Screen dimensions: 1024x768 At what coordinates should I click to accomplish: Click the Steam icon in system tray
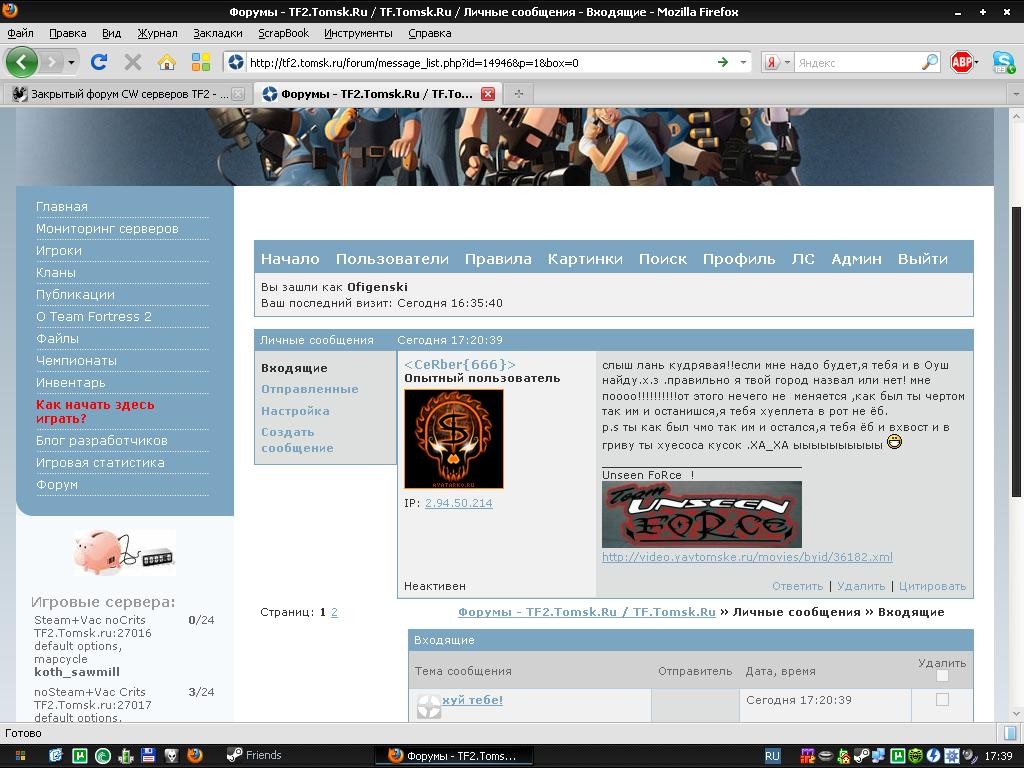pos(861,756)
